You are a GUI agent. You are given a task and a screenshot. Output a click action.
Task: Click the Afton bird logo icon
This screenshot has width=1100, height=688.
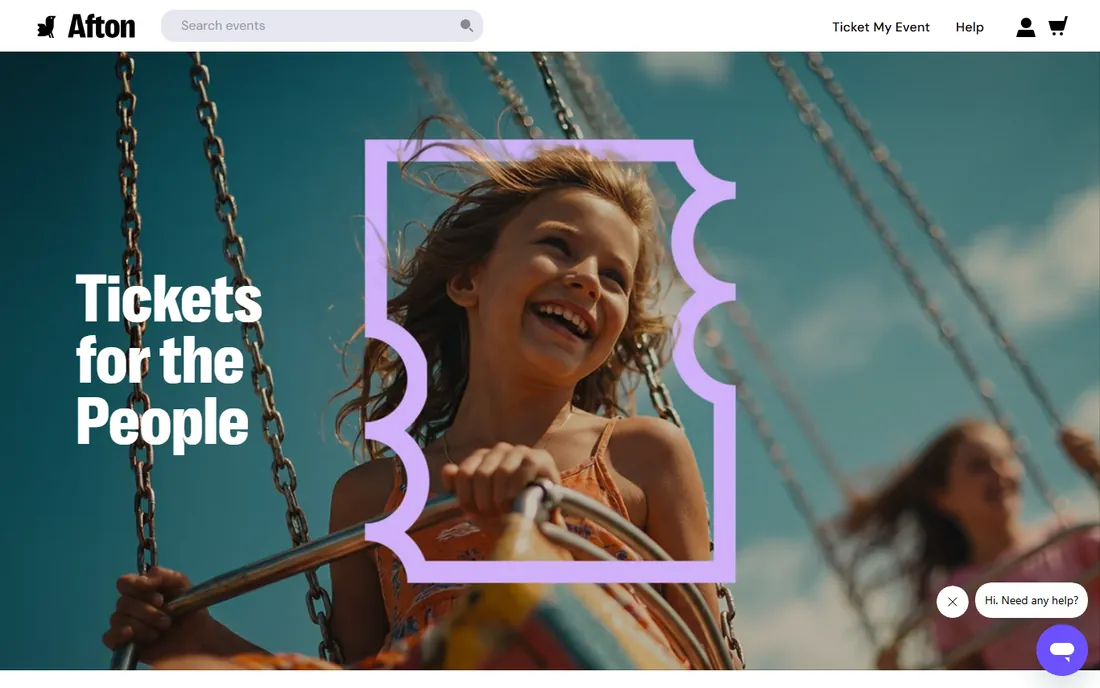tap(46, 27)
